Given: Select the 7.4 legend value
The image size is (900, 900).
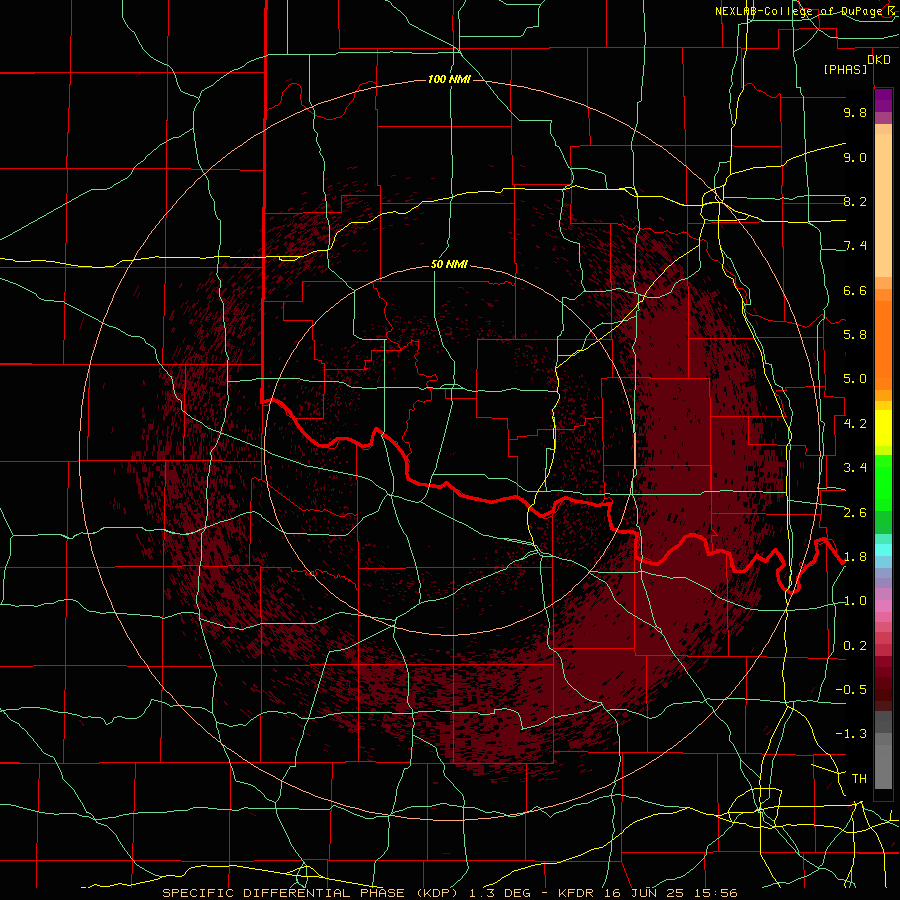Looking at the screenshot, I should [x=855, y=246].
